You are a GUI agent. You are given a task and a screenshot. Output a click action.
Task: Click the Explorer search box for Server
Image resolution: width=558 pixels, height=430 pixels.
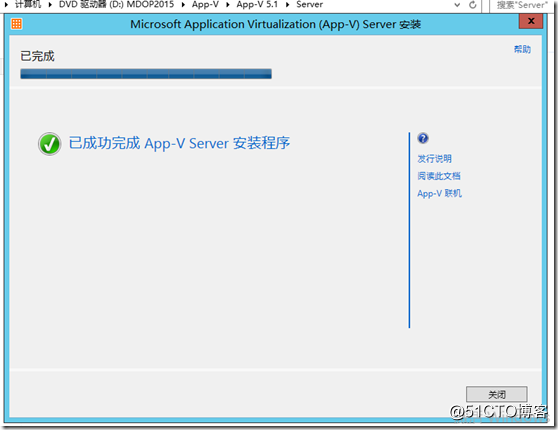(x=522, y=5)
